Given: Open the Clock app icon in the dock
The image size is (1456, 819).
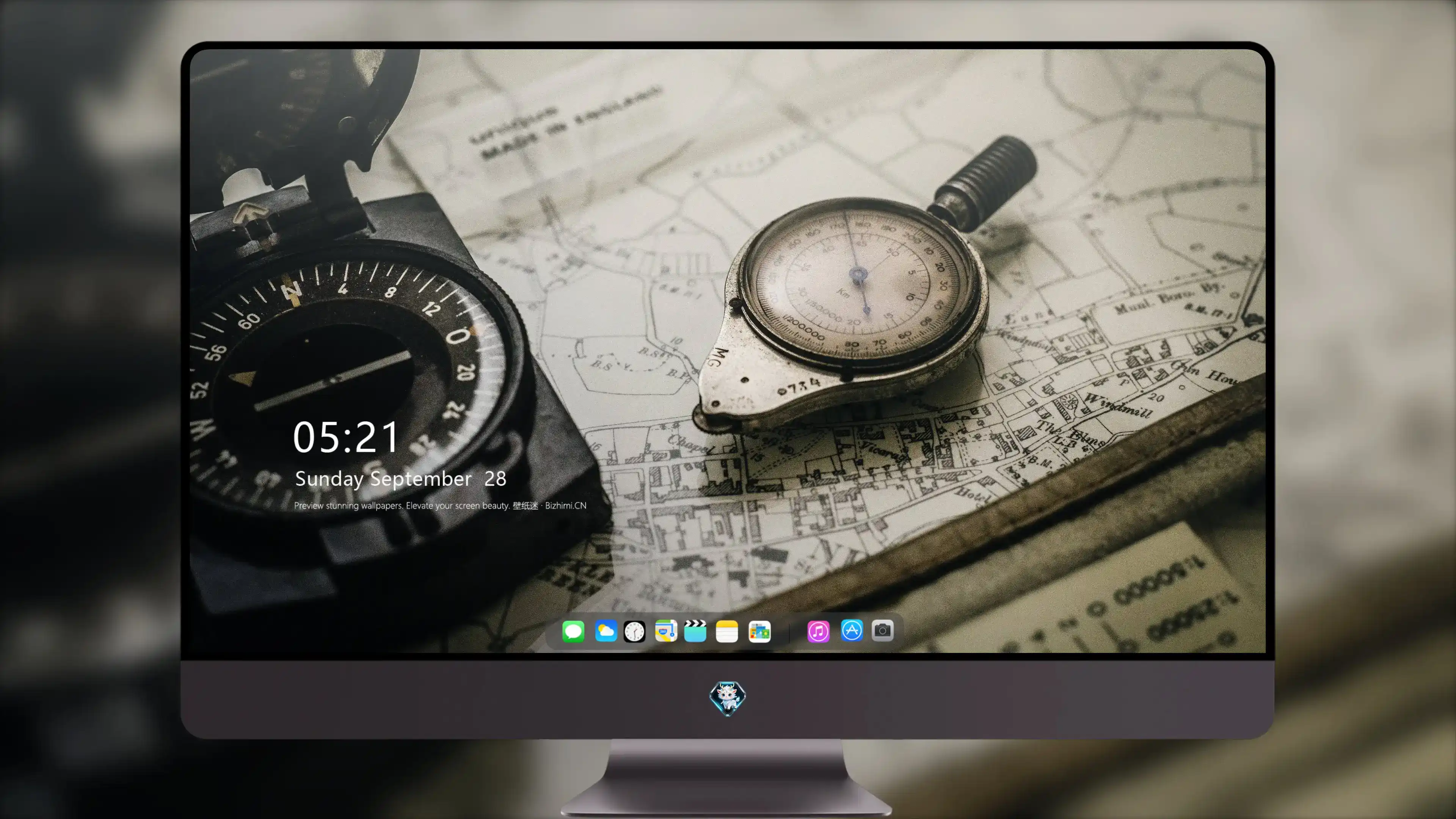Looking at the screenshot, I should click(634, 631).
